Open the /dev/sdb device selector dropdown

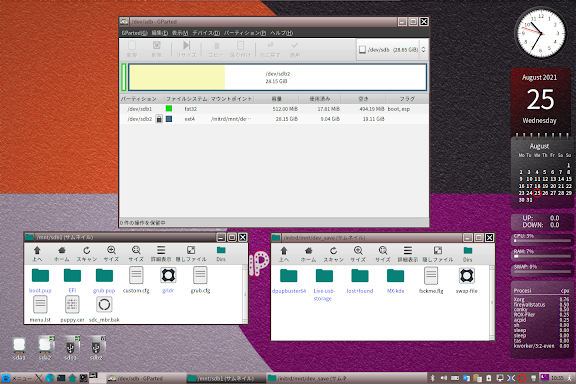coord(392,49)
